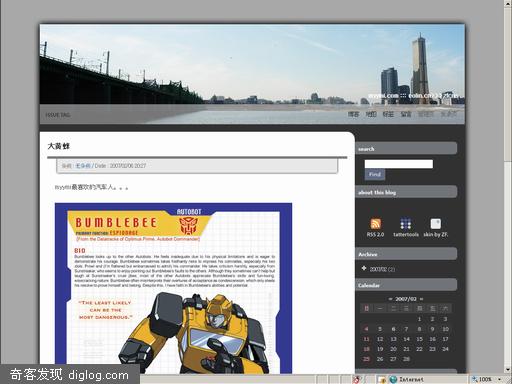Open the fifth header navigation item
512x384 pixels.
pos(426,114)
